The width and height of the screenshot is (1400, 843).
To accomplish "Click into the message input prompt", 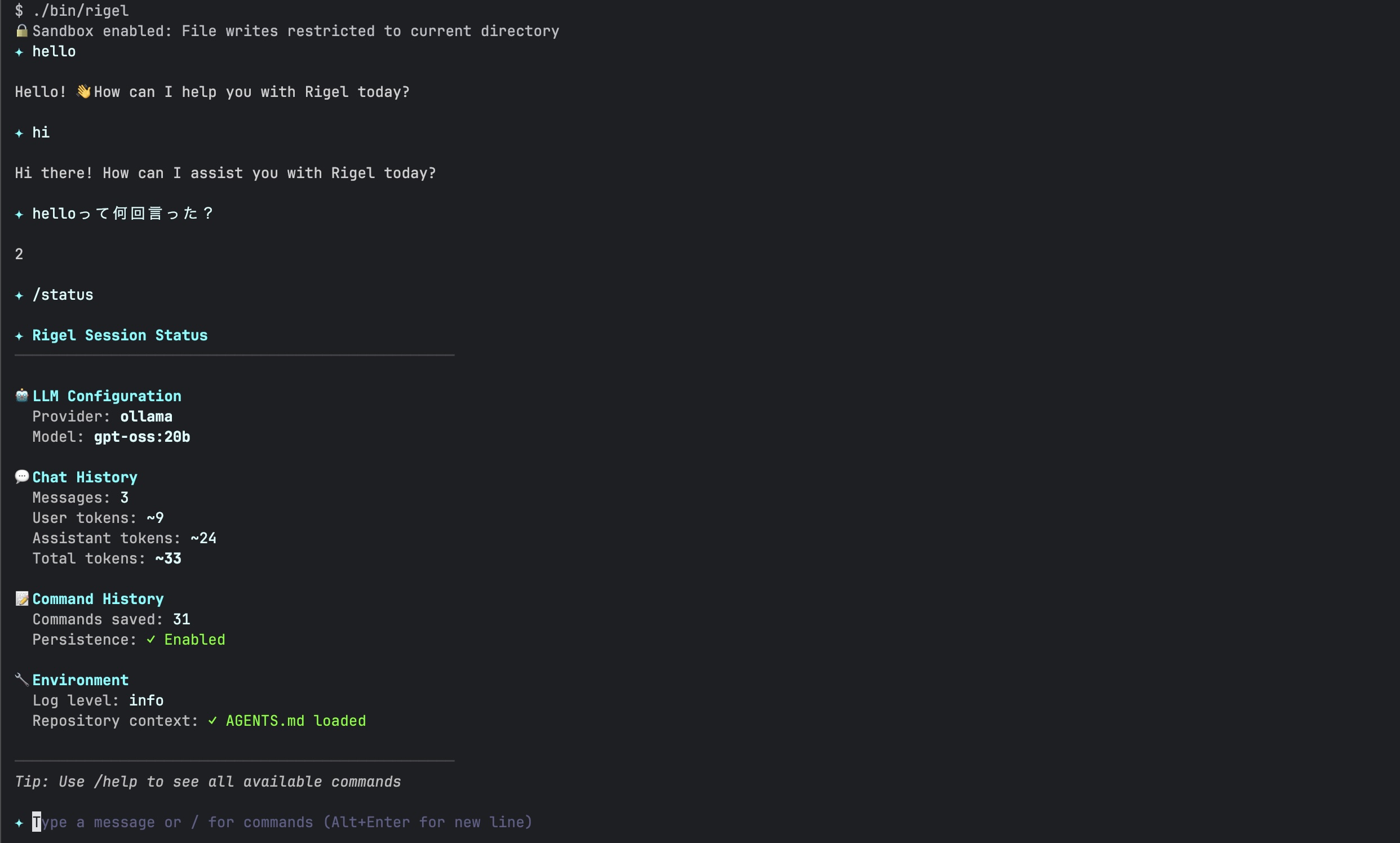I will 282,822.
